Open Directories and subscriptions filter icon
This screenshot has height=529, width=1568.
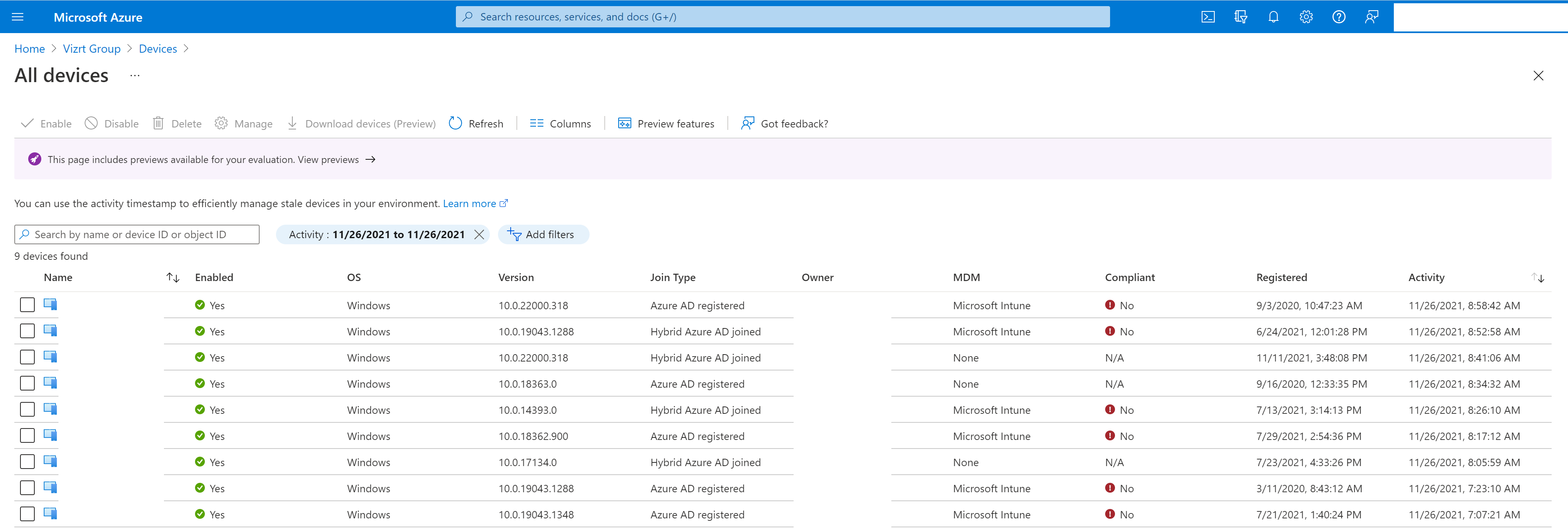pos(1240,17)
